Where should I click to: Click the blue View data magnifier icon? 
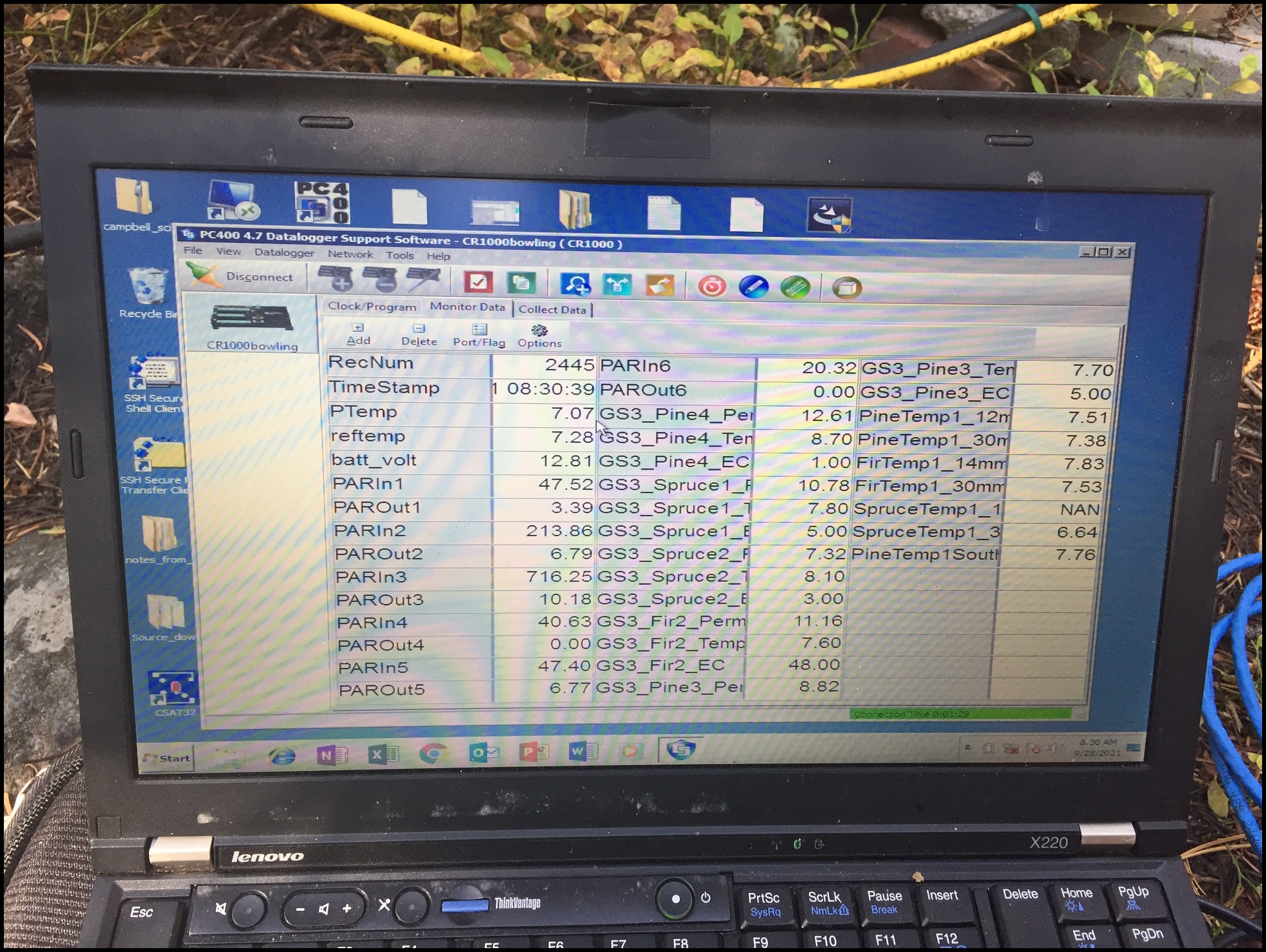click(575, 283)
